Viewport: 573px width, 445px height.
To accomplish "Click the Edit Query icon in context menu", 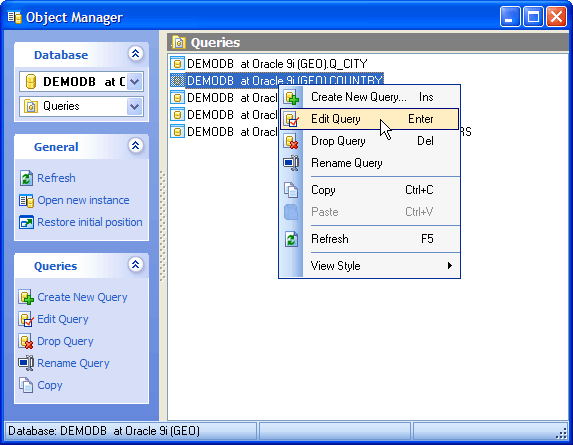I will click(291, 119).
